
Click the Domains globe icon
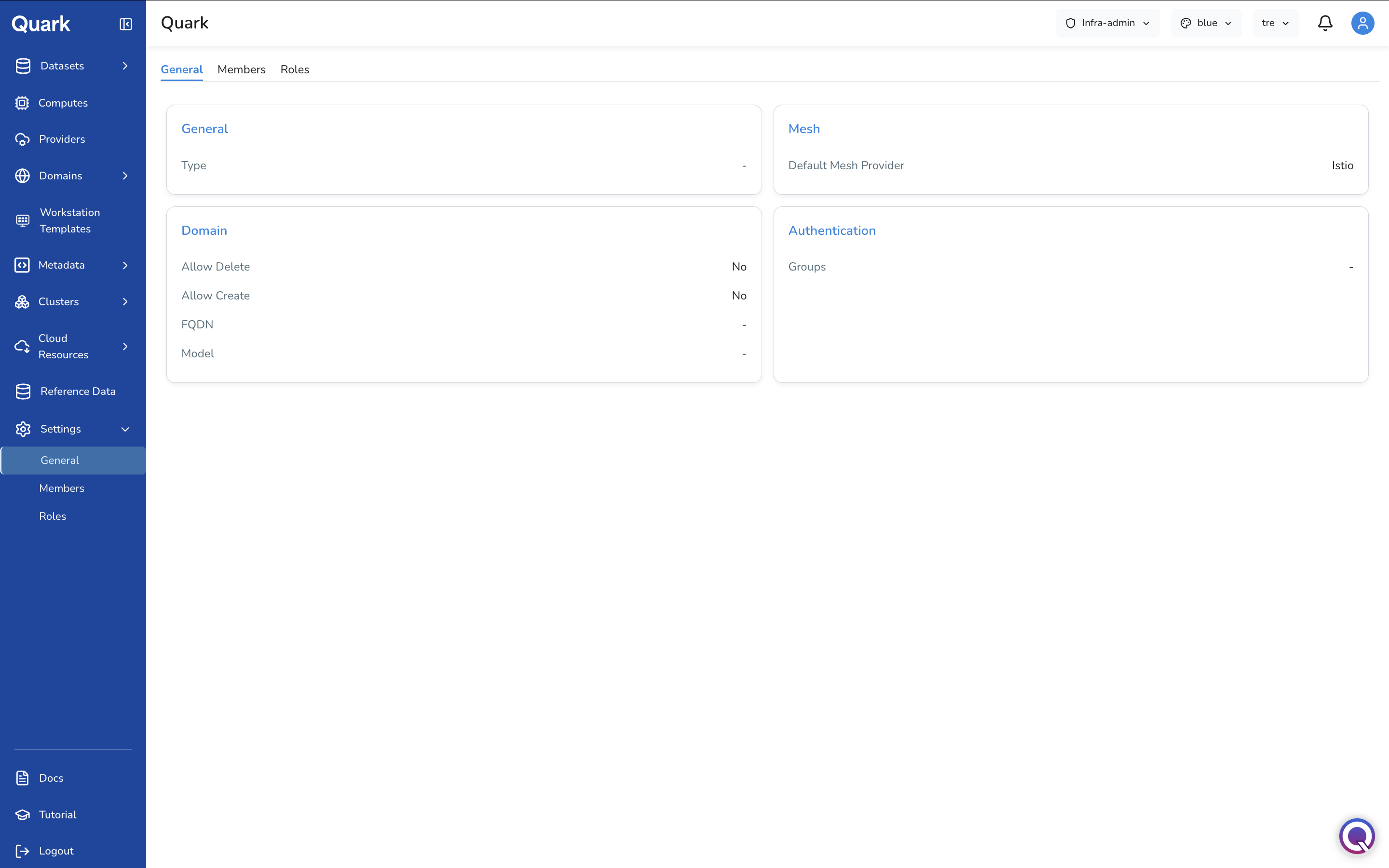[22, 176]
